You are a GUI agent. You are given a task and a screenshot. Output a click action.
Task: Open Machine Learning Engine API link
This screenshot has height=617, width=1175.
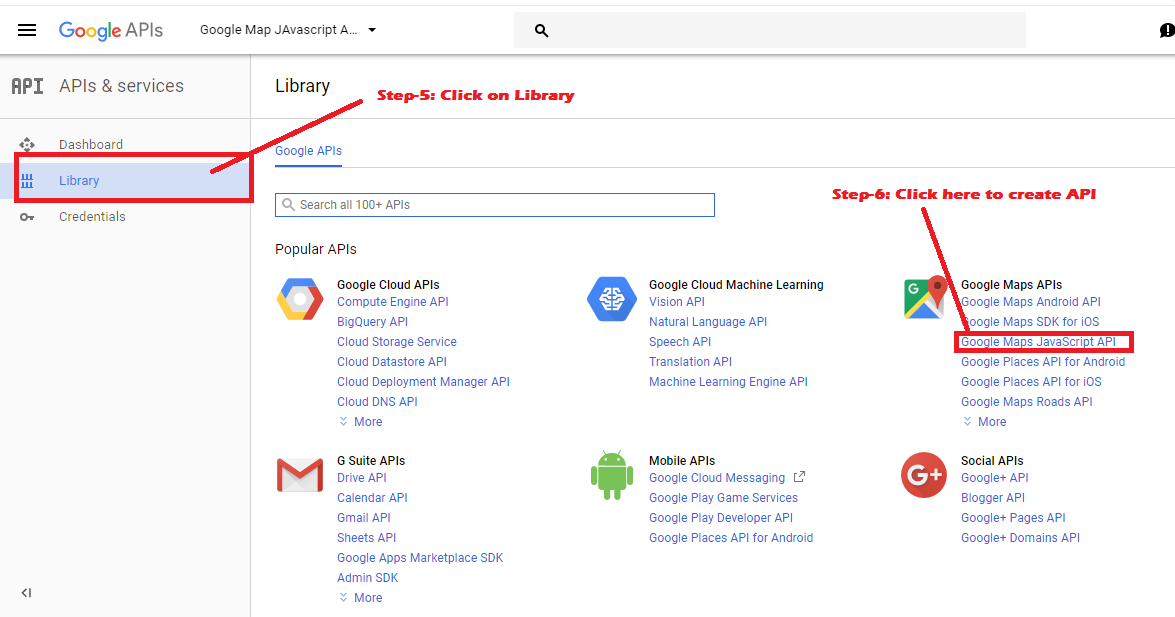pyautogui.click(x=728, y=382)
